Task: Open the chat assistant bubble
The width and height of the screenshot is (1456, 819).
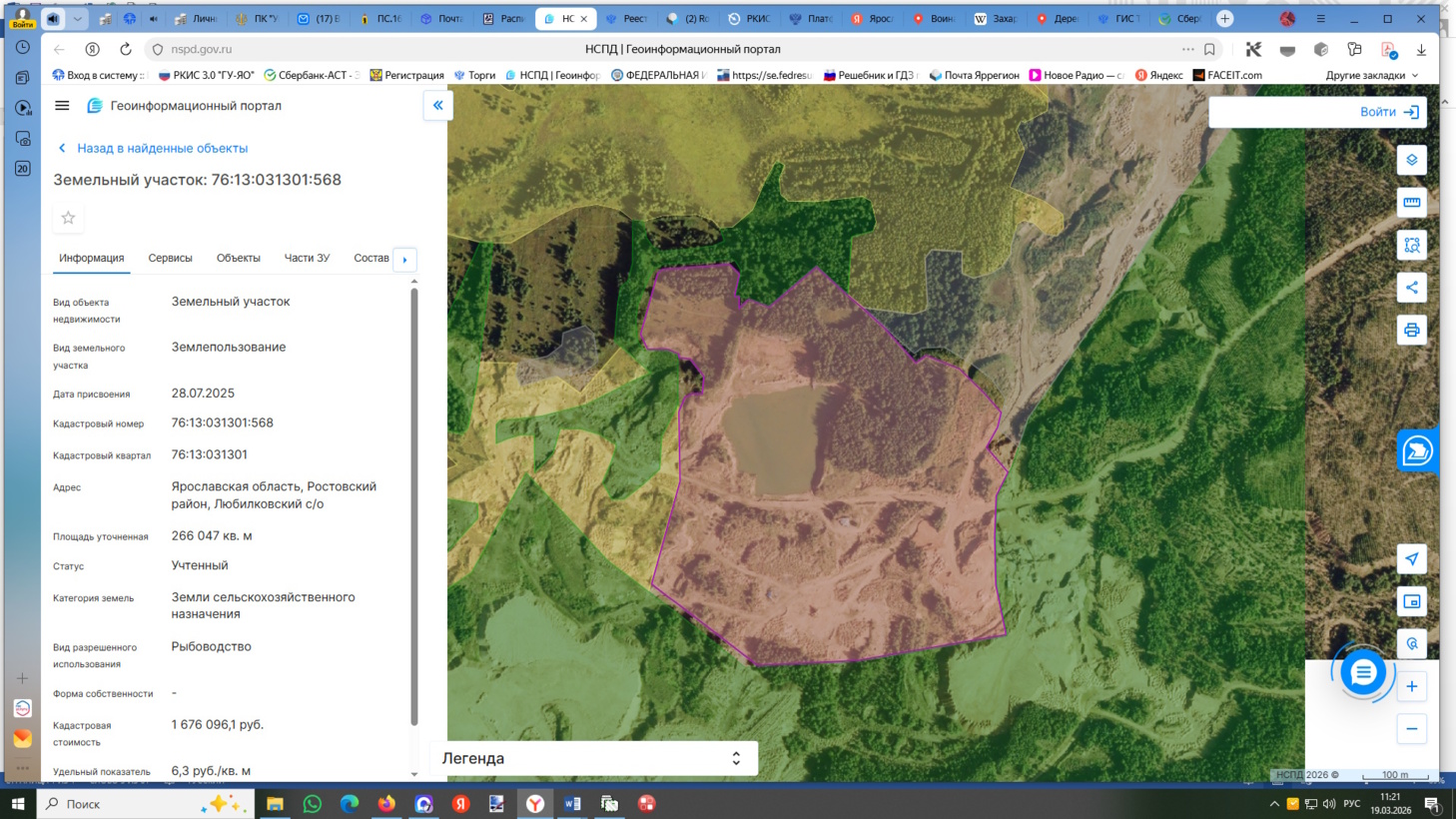Action: (x=1362, y=672)
